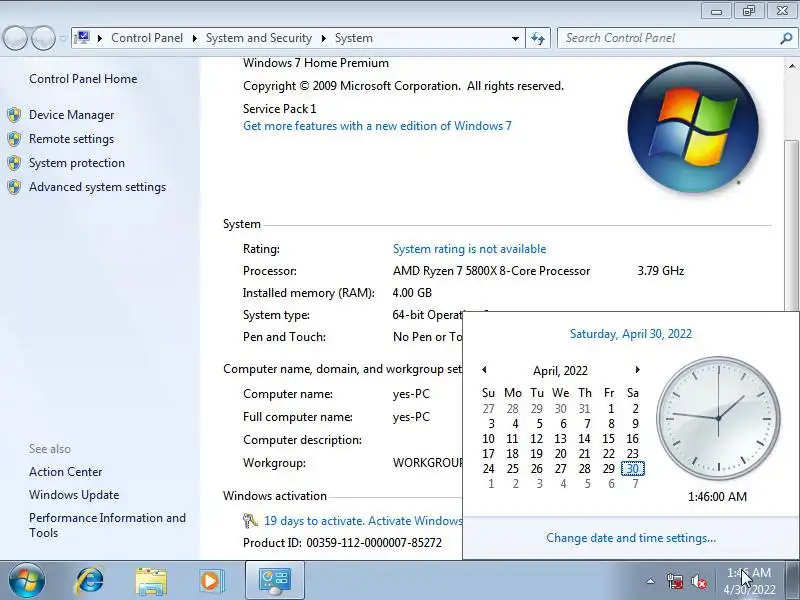
Task: Click the Show desktop button
Action: 793,580
